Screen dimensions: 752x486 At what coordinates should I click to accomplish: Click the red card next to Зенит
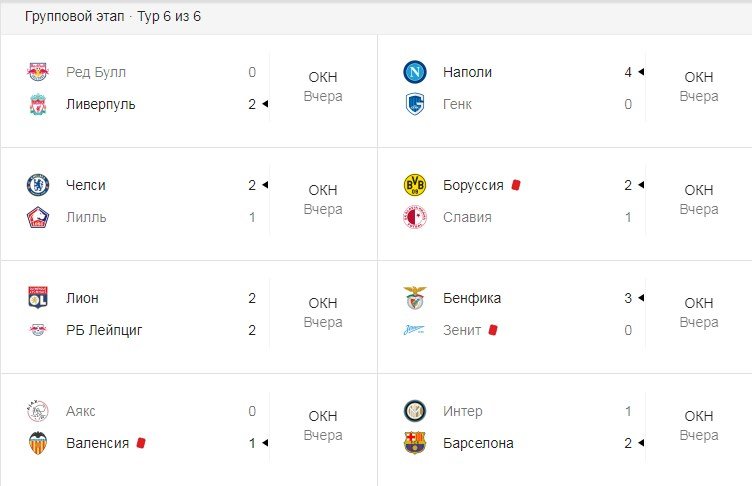point(493,330)
